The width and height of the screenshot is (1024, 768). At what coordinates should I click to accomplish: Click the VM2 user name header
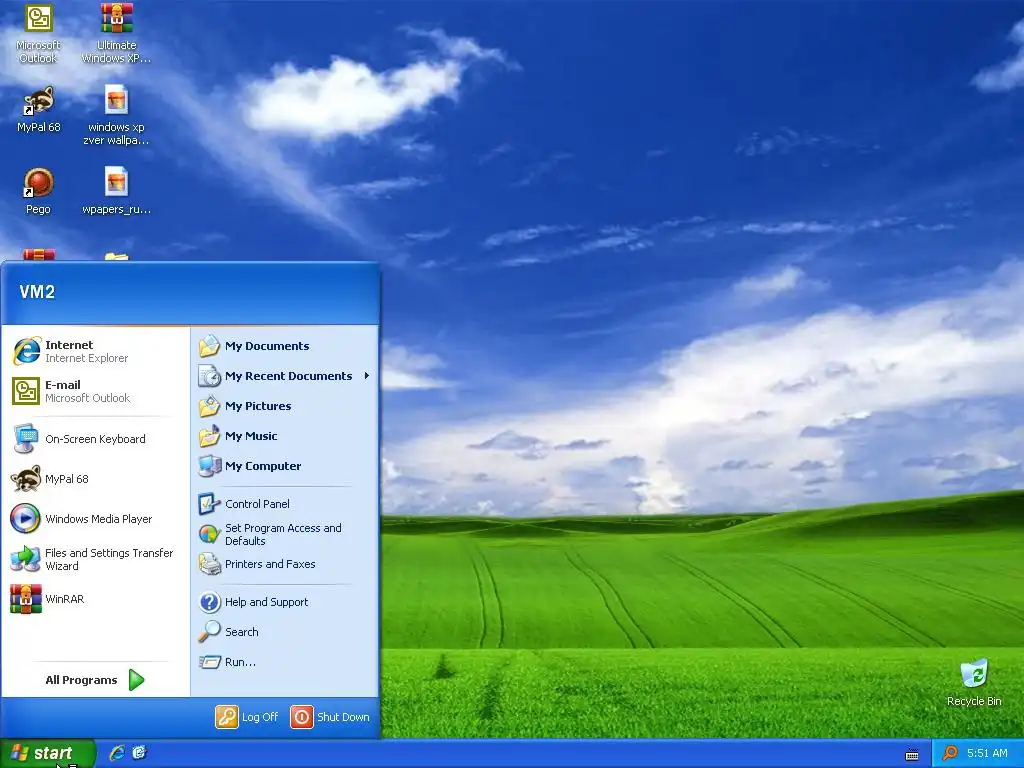tap(37, 292)
